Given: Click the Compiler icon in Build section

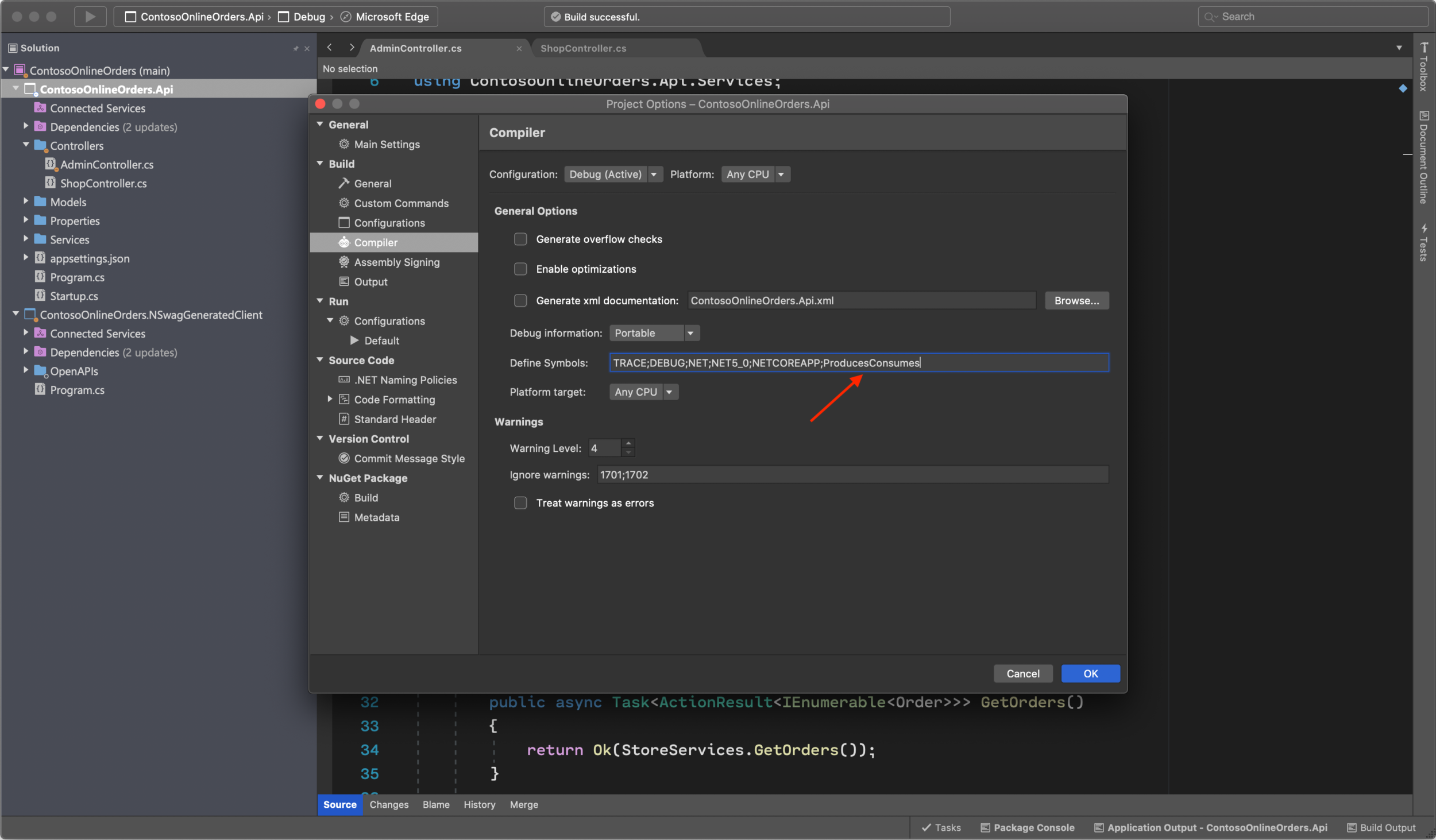Looking at the screenshot, I should click(344, 242).
